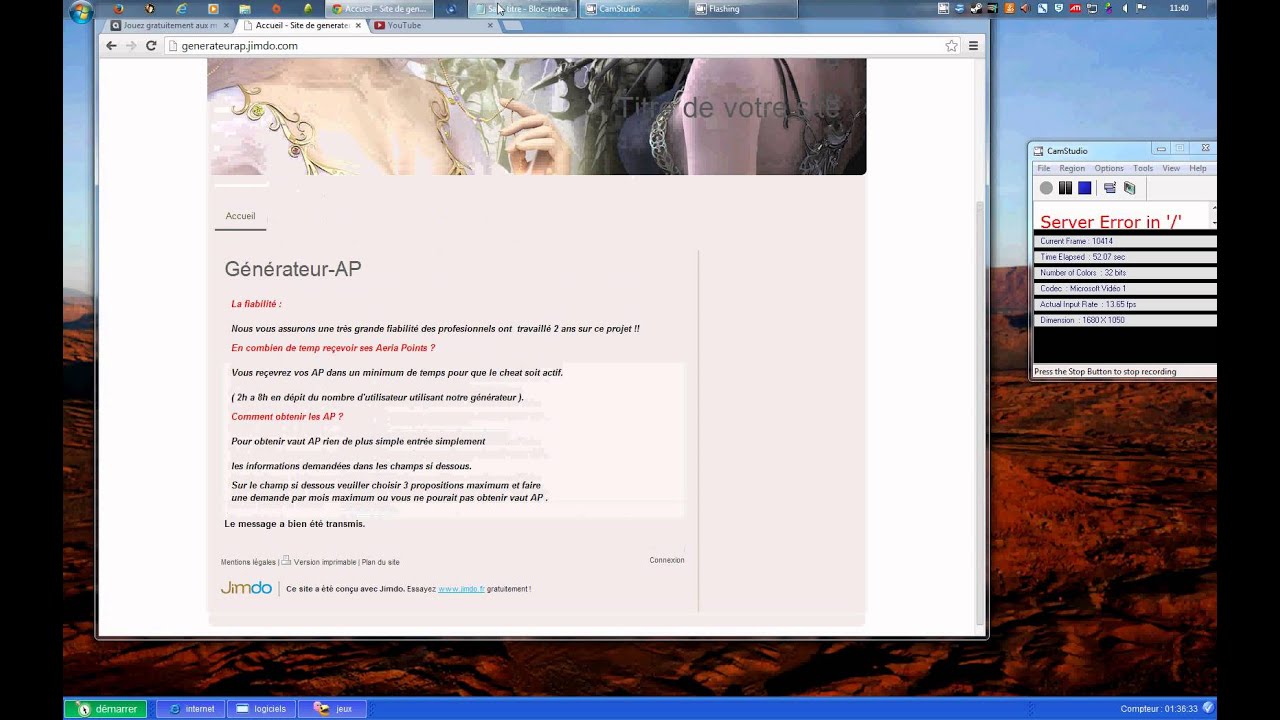
Task: Click the green démarrer button
Action: click(107, 709)
